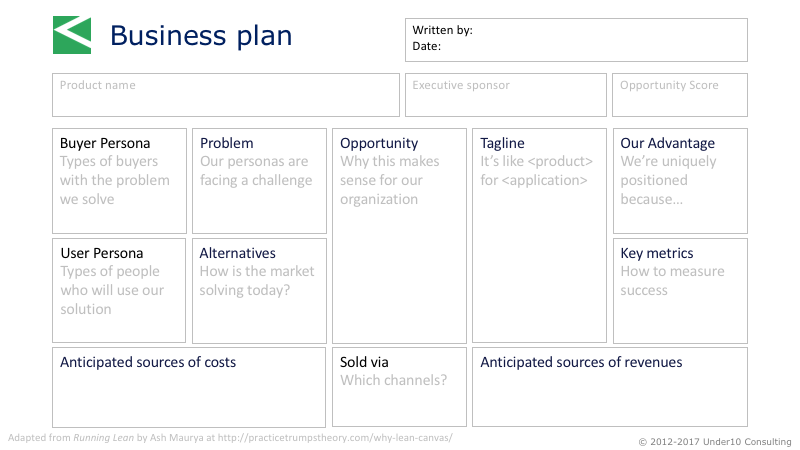The image size is (800, 450).
Task: Select the Our Advantage box
Action: click(x=680, y=181)
